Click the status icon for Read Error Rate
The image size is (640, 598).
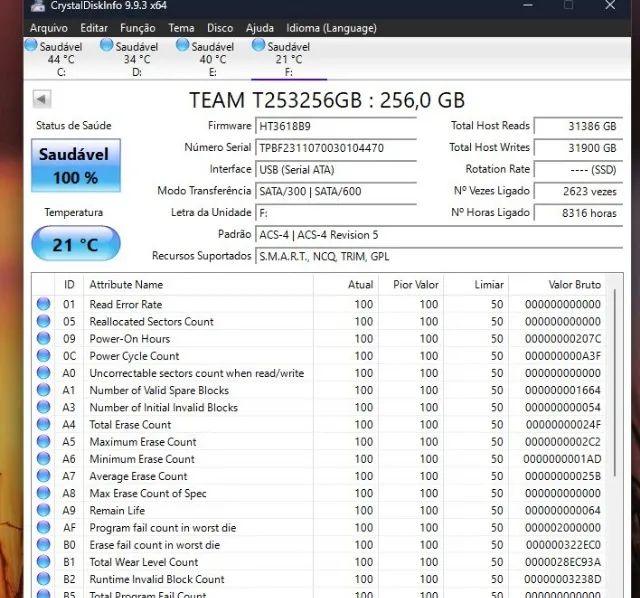(43, 304)
